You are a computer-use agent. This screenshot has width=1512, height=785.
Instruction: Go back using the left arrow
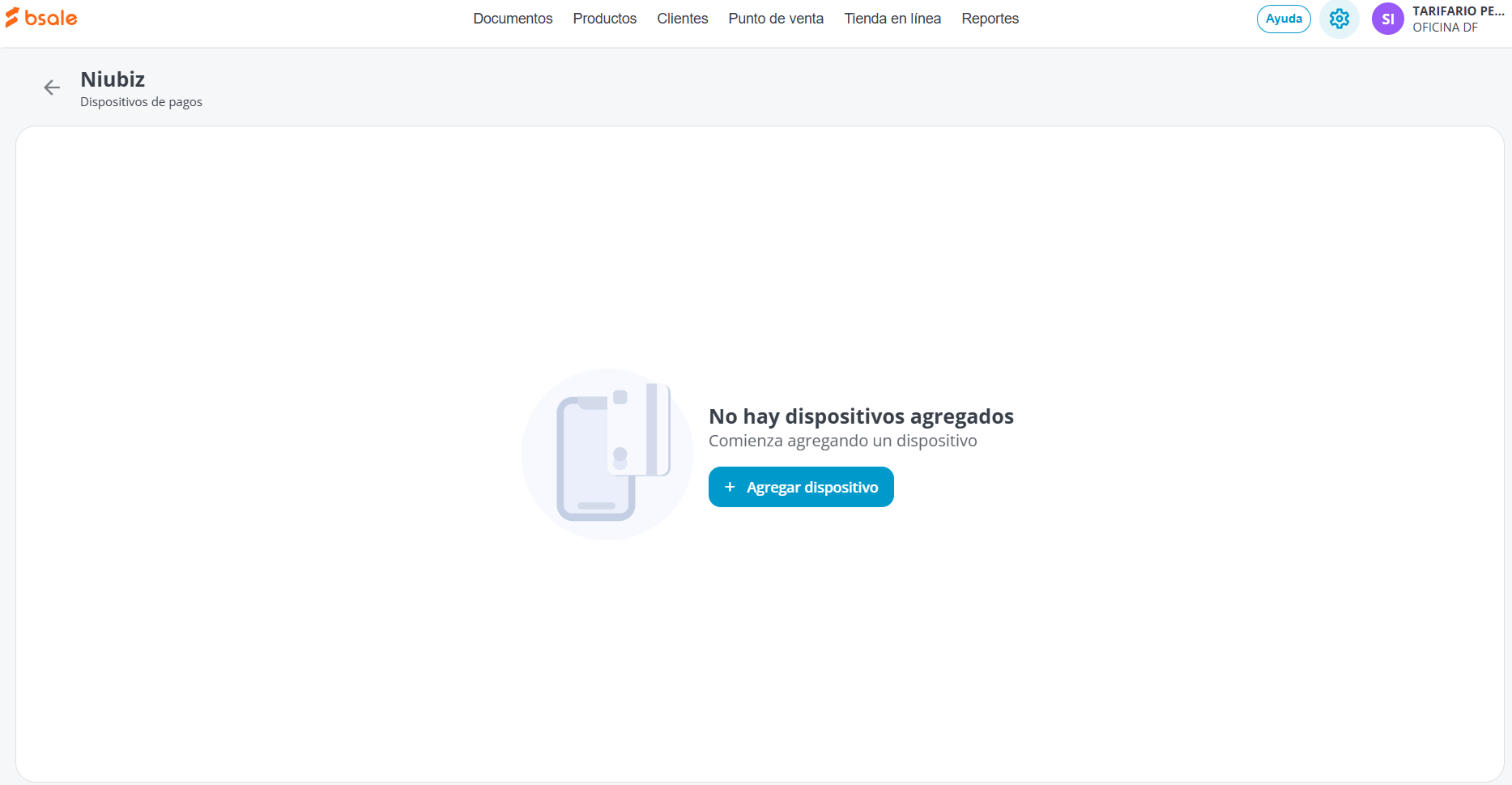[x=52, y=87]
